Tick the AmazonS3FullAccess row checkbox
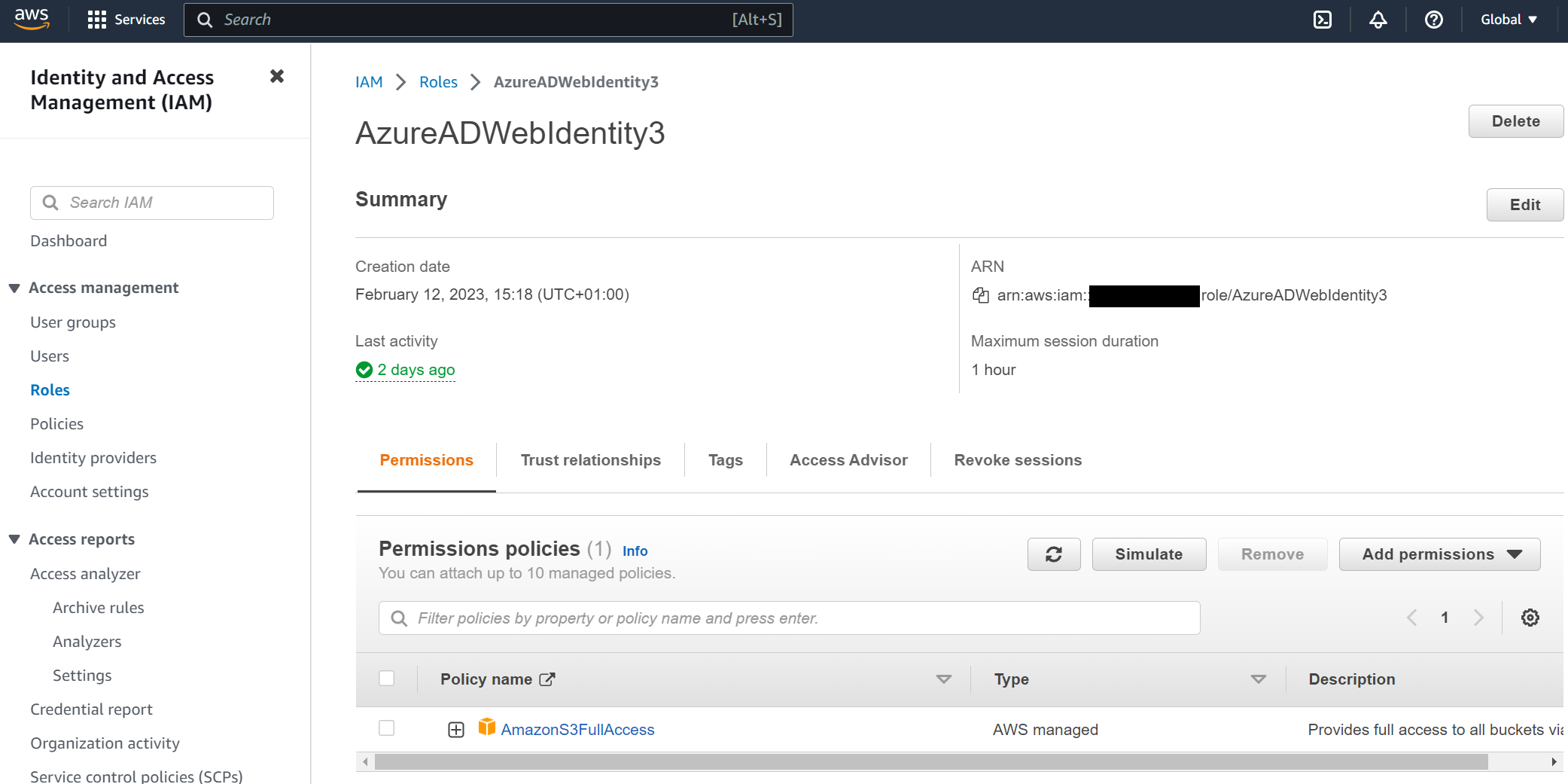This screenshot has height=784, width=1568. tap(387, 728)
